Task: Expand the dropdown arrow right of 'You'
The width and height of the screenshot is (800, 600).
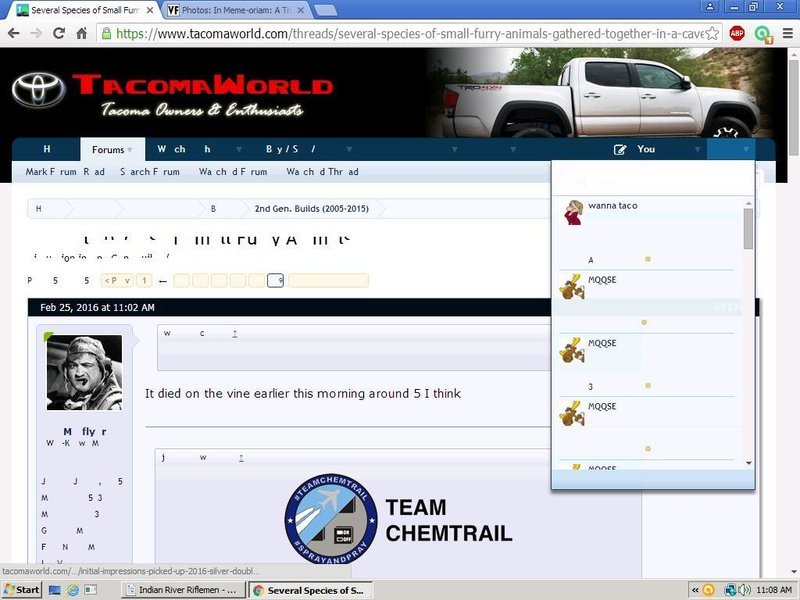Action: [x=697, y=149]
